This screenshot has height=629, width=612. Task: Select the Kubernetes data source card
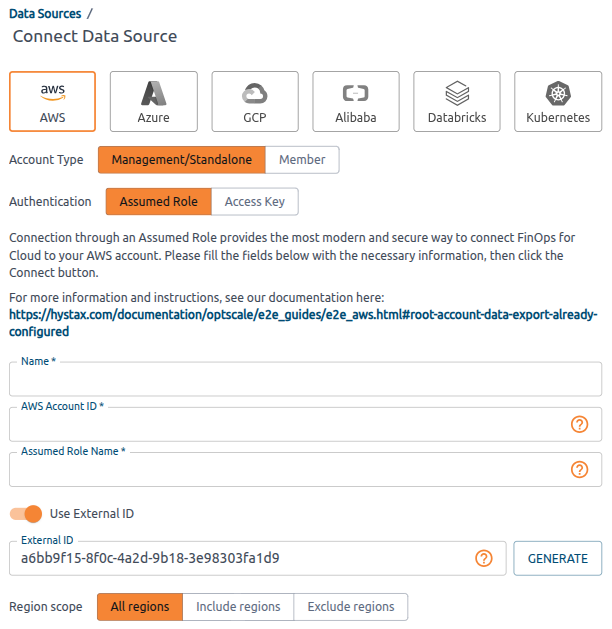558,101
